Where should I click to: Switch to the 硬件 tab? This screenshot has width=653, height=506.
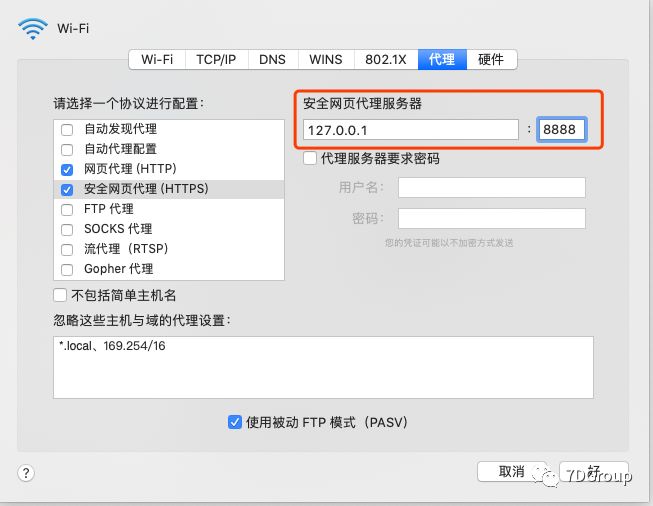[491, 60]
